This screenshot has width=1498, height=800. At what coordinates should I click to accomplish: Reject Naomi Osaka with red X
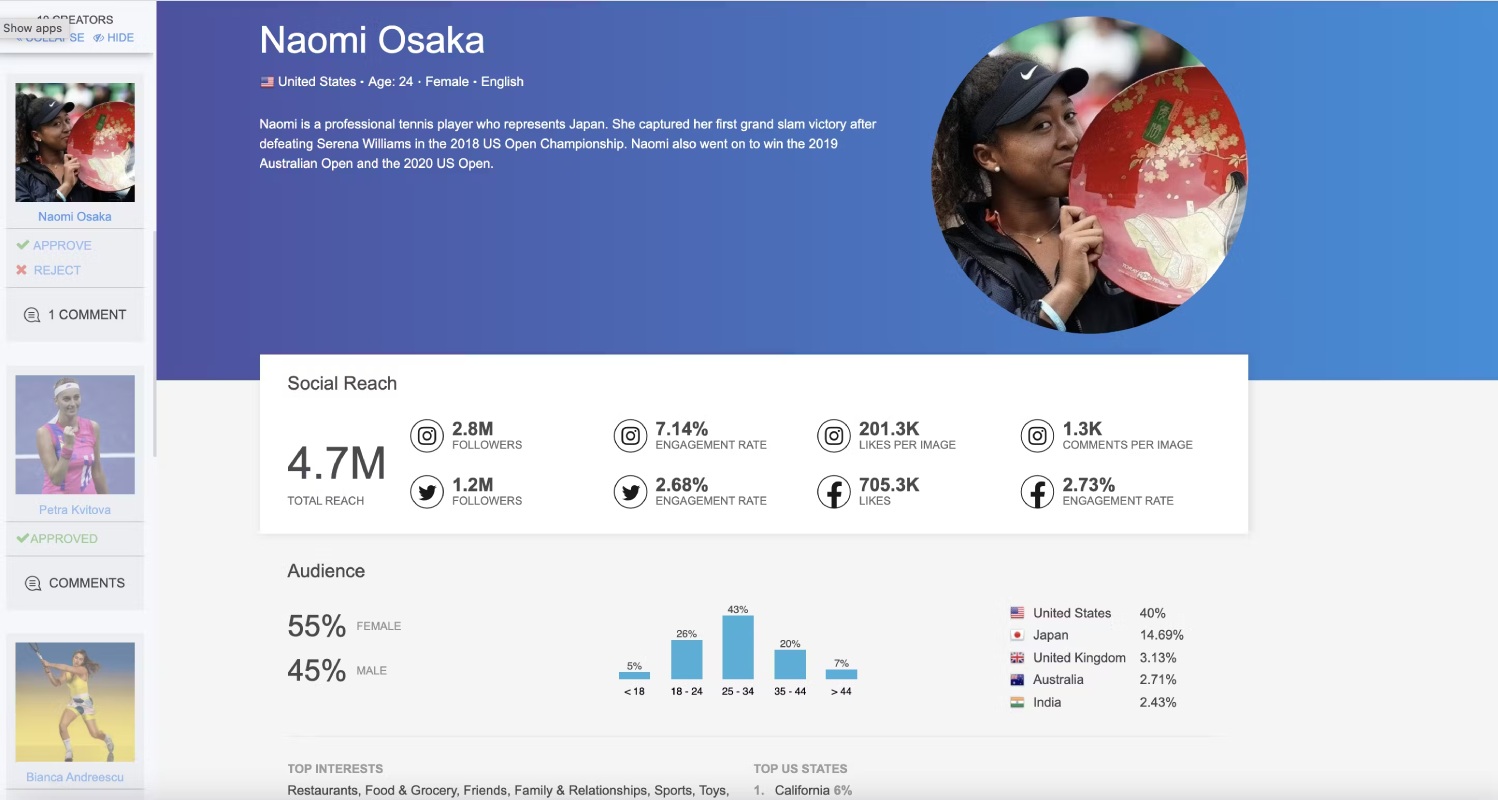[x=48, y=270]
